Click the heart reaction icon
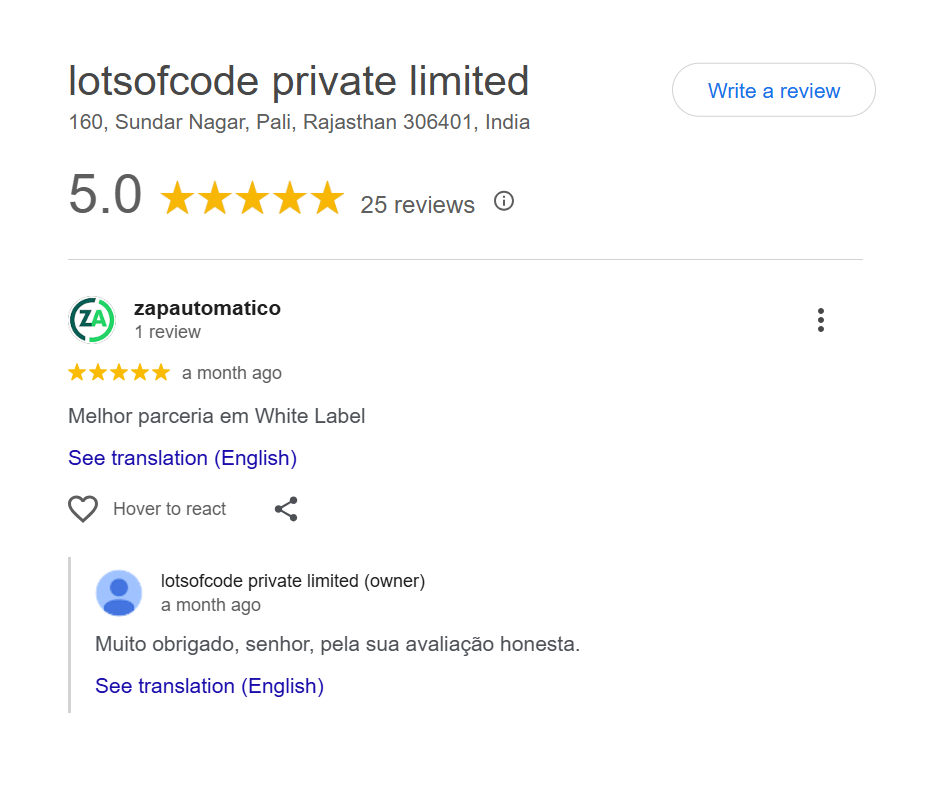The width and height of the screenshot is (949, 788). (83, 509)
